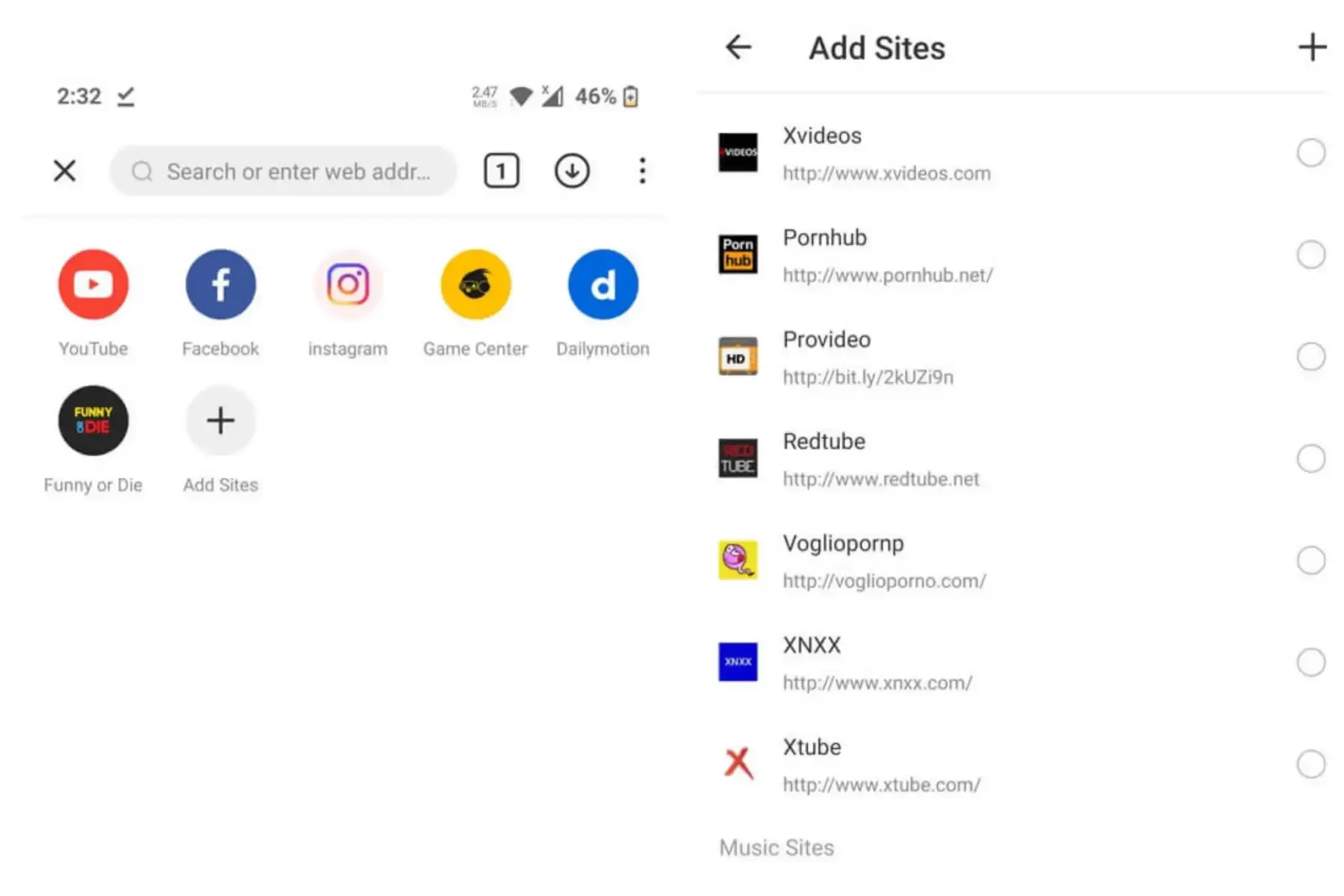Go back from Add Sites screen
This screenshot has height=896, width=1344.
738,47
